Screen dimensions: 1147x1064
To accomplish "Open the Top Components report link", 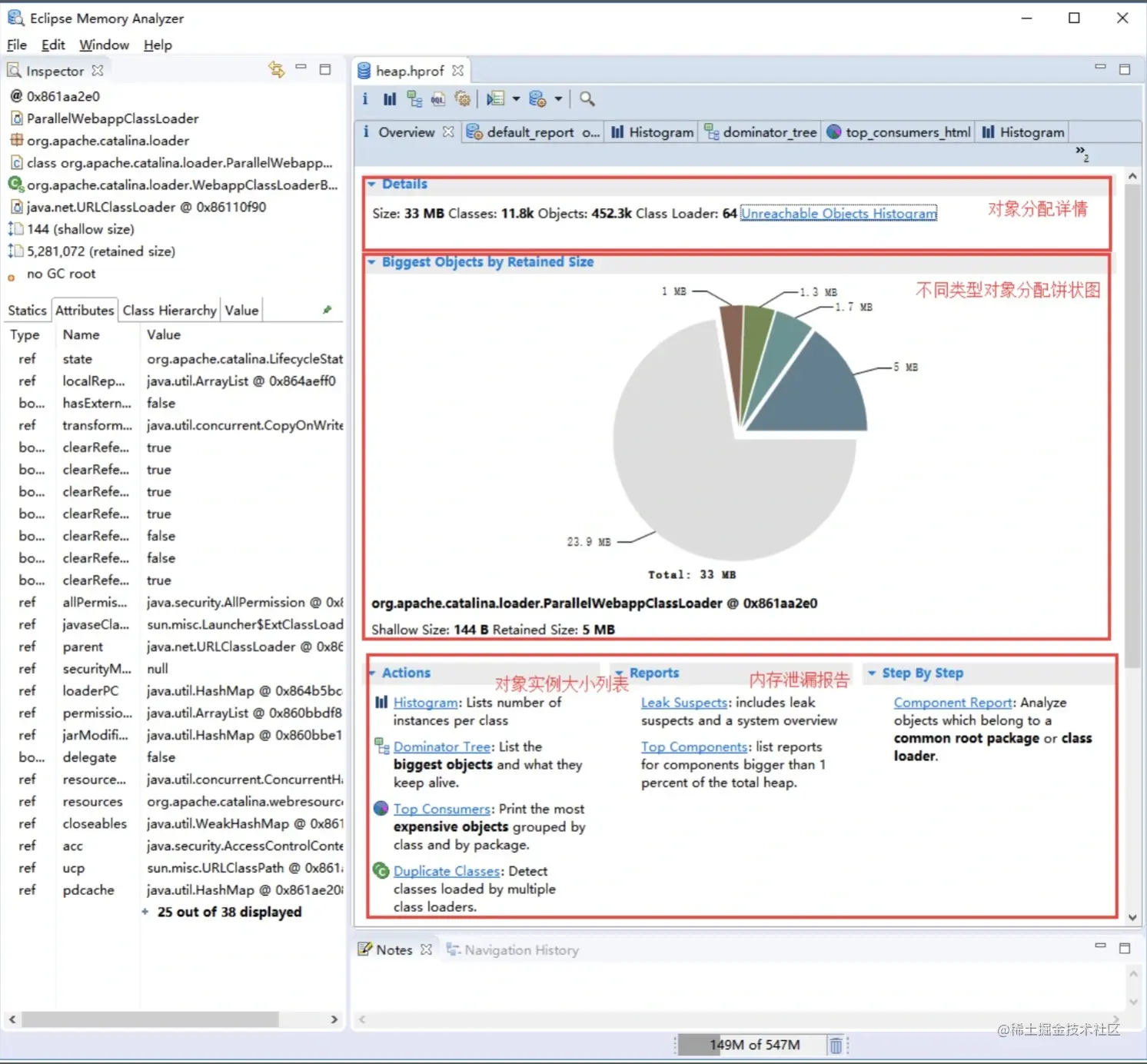I will click(x=694, y=746).
